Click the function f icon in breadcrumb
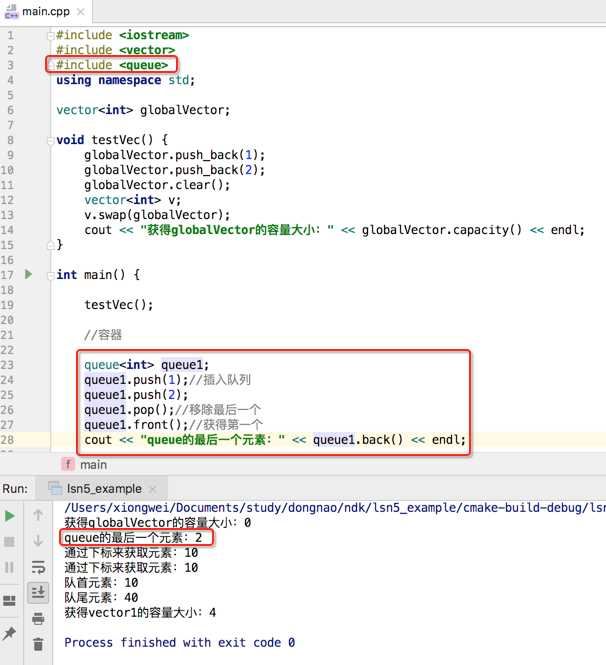 [68, 464]
